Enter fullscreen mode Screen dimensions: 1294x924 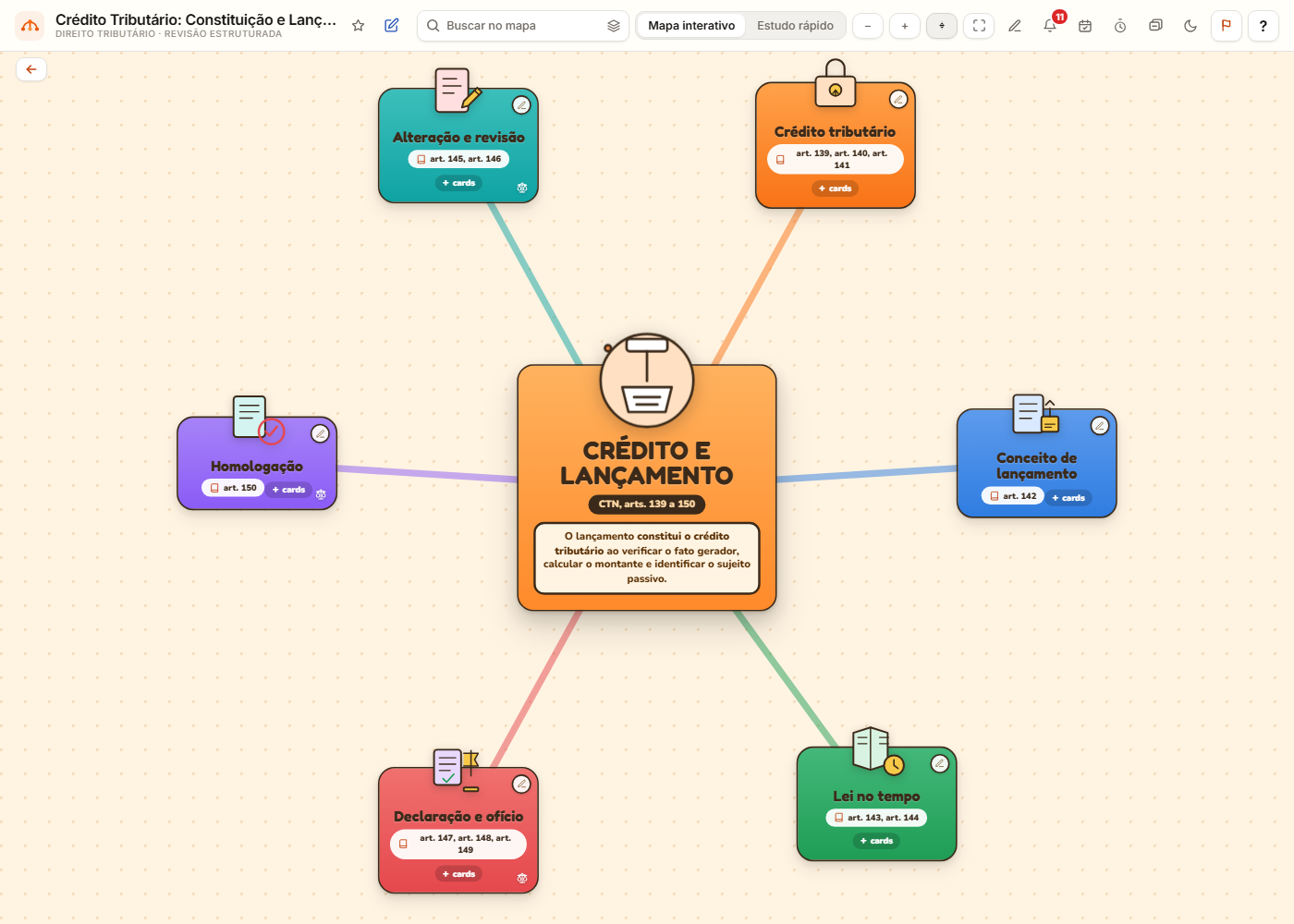979,26
